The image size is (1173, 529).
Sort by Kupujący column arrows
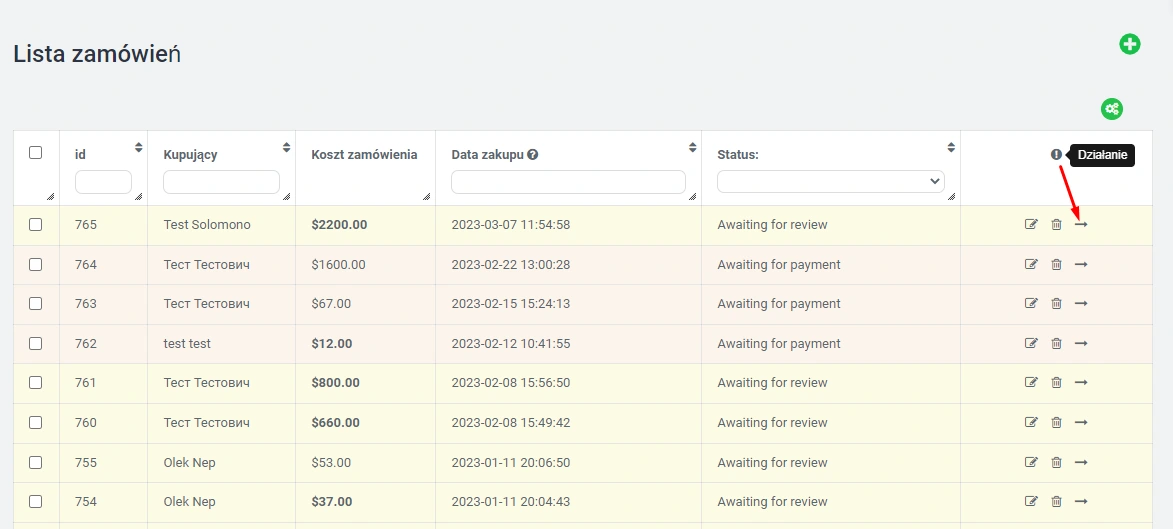287,148
